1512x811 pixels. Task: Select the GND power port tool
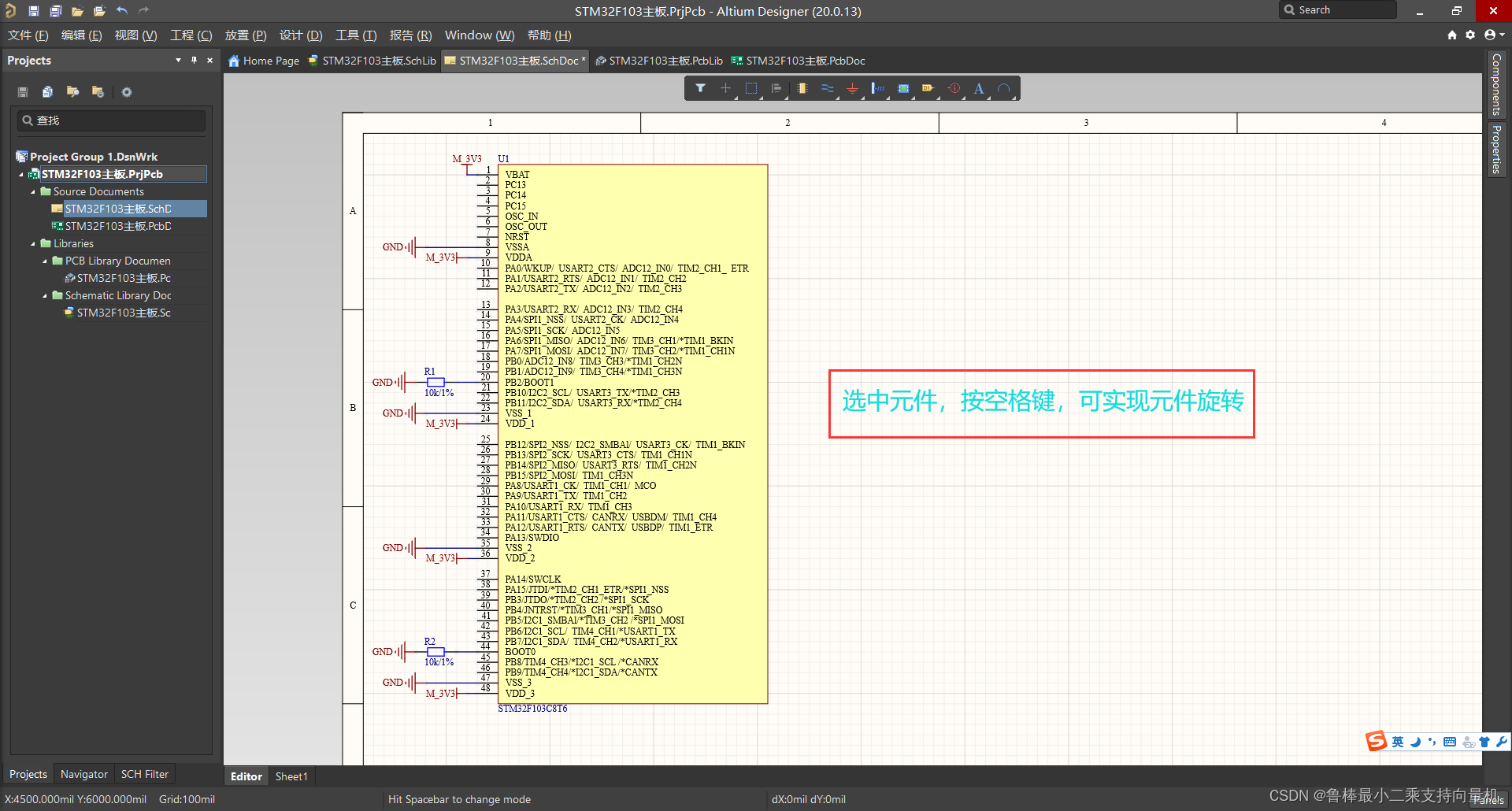click(852, 89)
